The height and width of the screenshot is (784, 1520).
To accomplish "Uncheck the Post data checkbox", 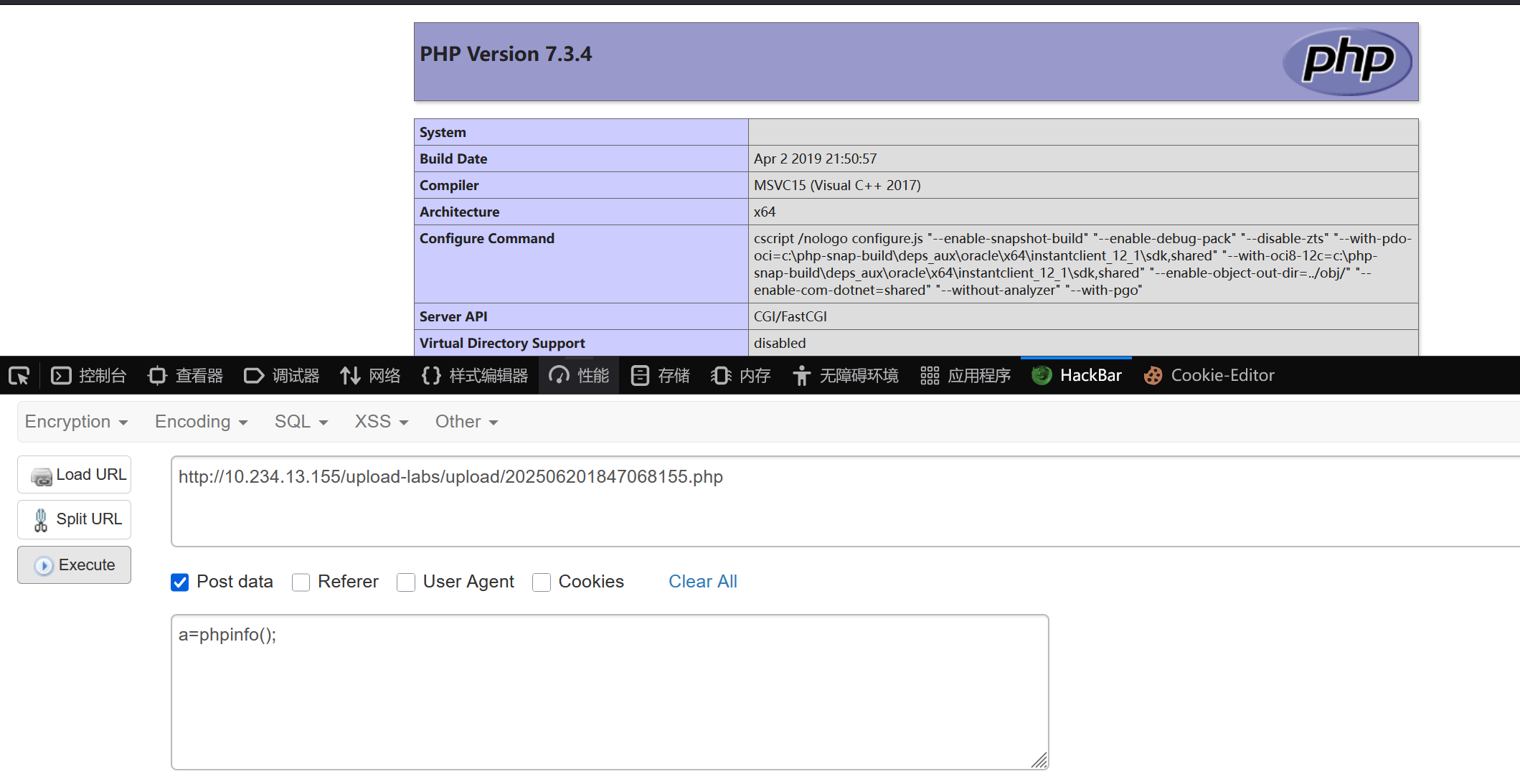I will pyautogui.click(x=180, y=582).
